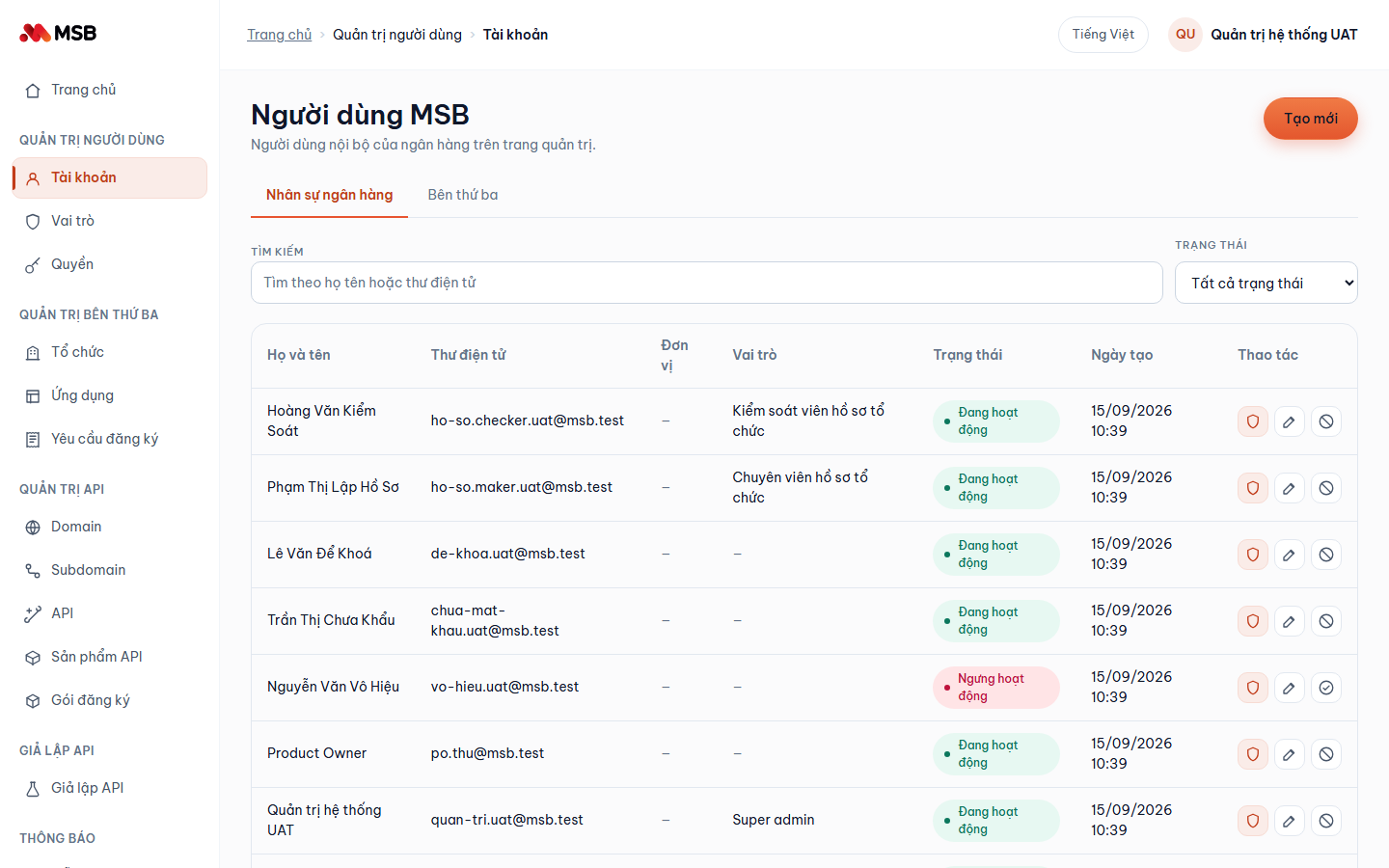Switch to the Bên thứ ba tab

[x=463, y=195]
